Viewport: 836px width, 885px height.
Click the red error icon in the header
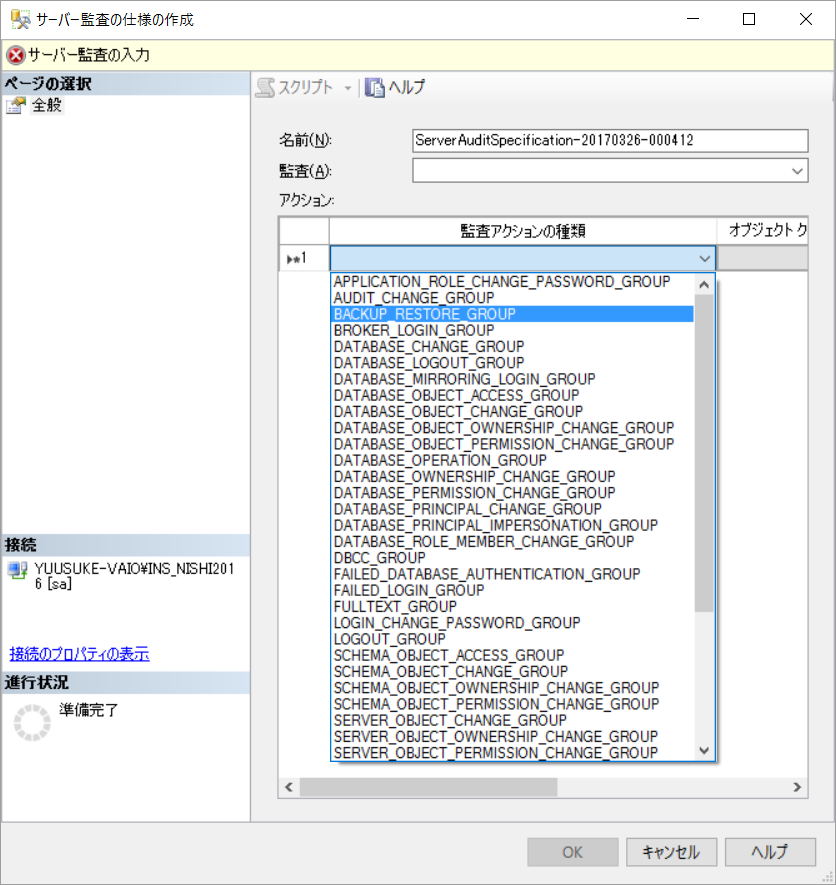16,55
